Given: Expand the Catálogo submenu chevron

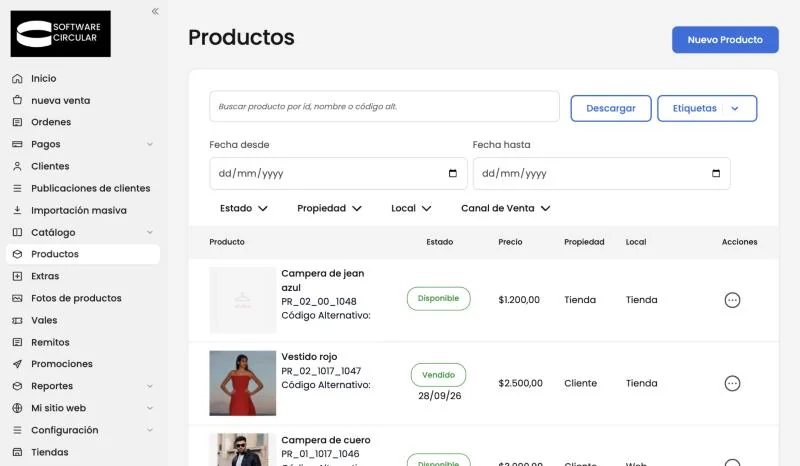Looking at the screenshot, I should tap(150, 232).
